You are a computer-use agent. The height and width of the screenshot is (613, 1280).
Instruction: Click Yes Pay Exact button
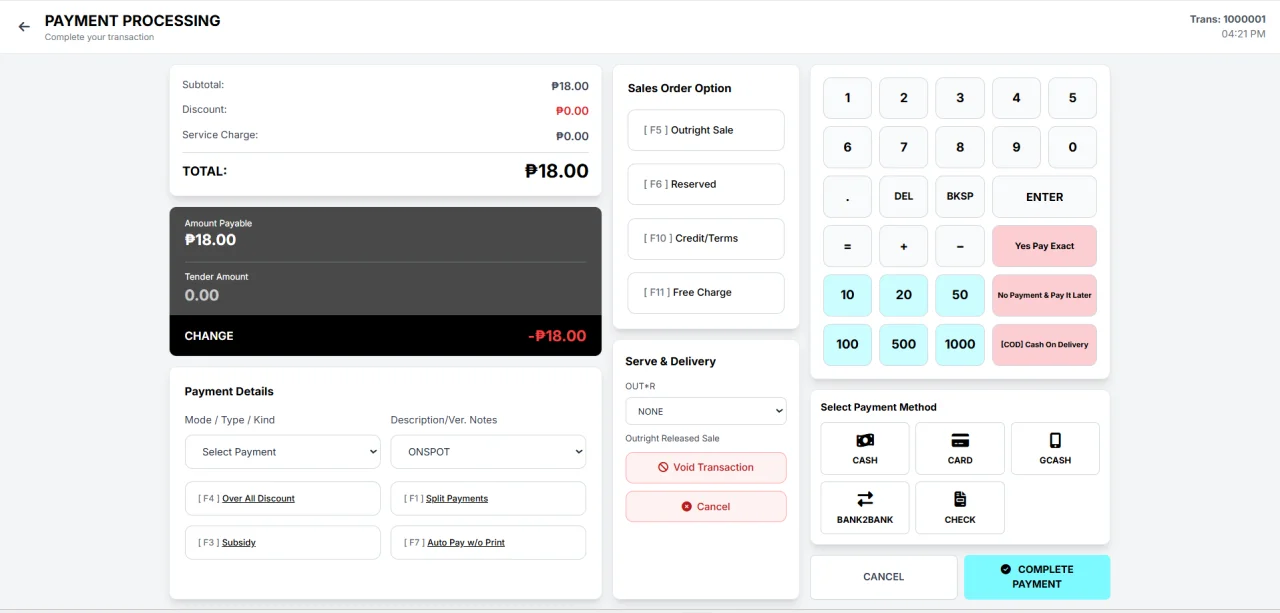(1044, 246)
